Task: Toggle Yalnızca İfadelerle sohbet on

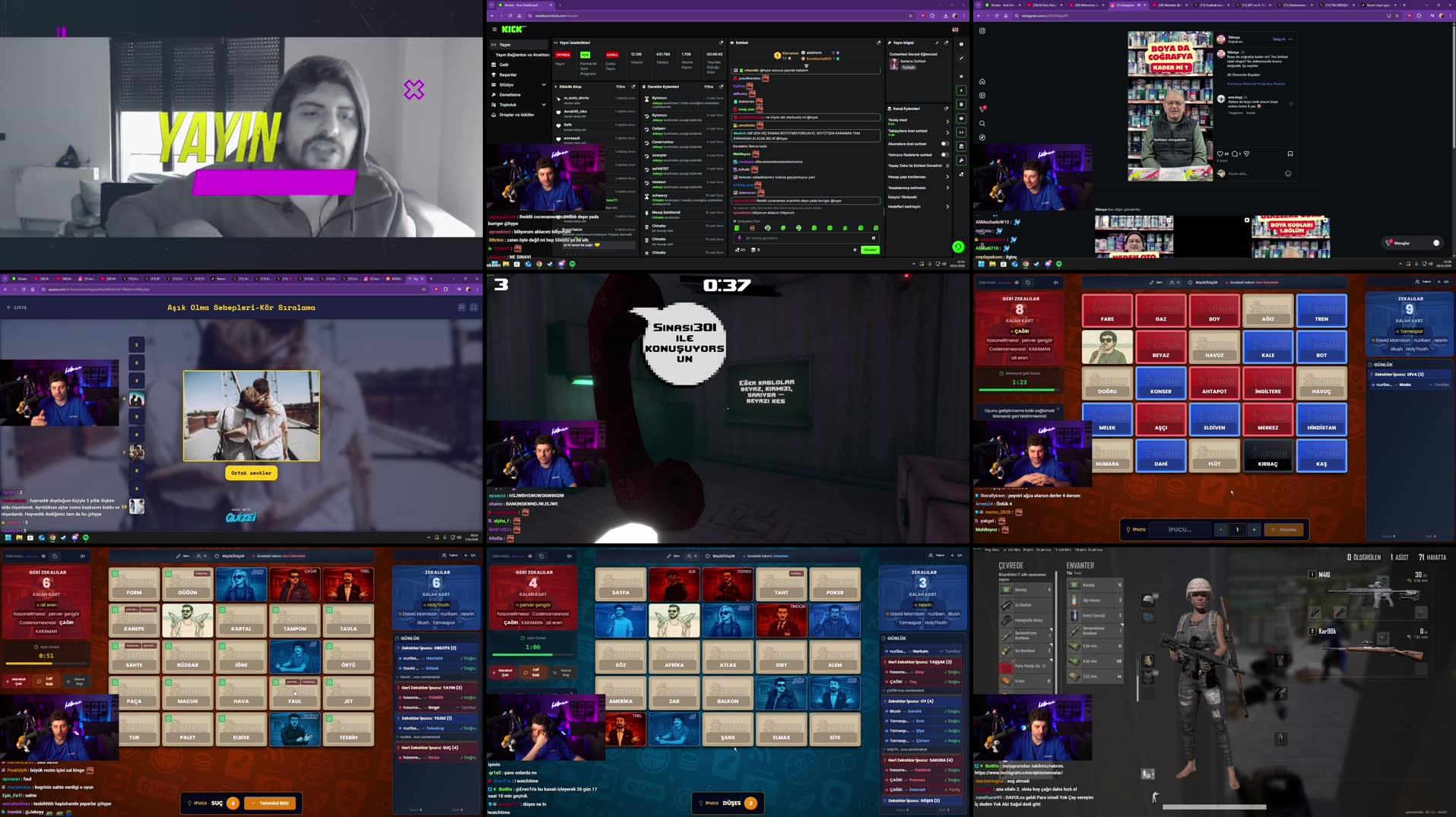Action: coord(945,154)
